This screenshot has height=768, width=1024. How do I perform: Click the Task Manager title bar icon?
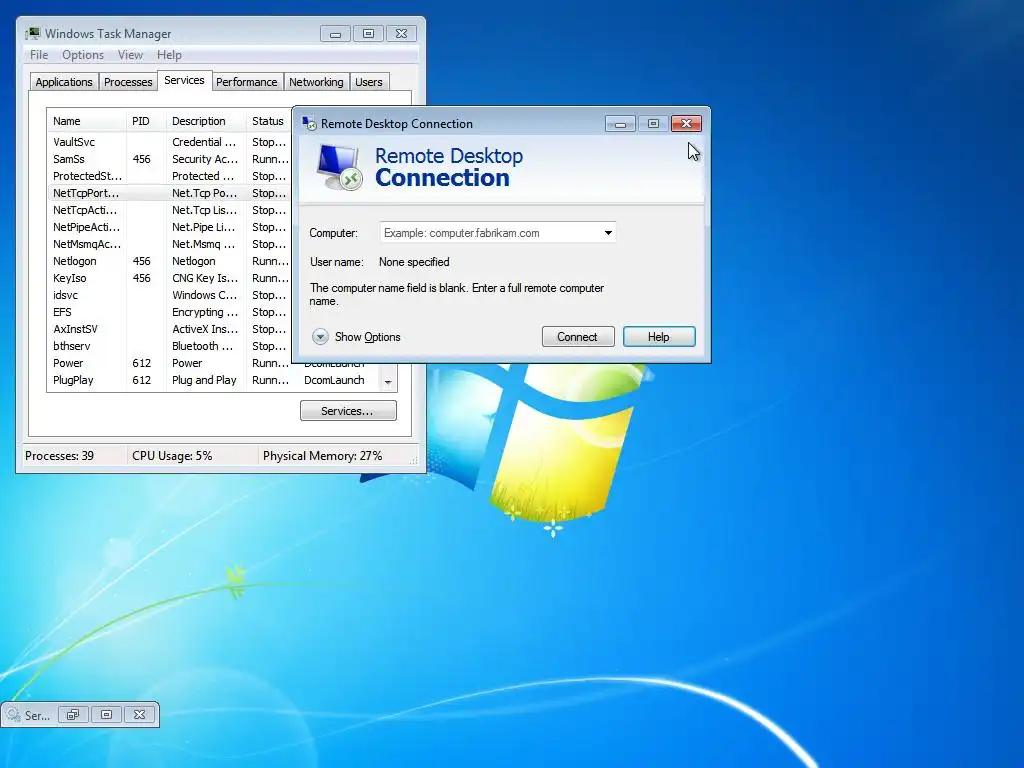(33, 33)
